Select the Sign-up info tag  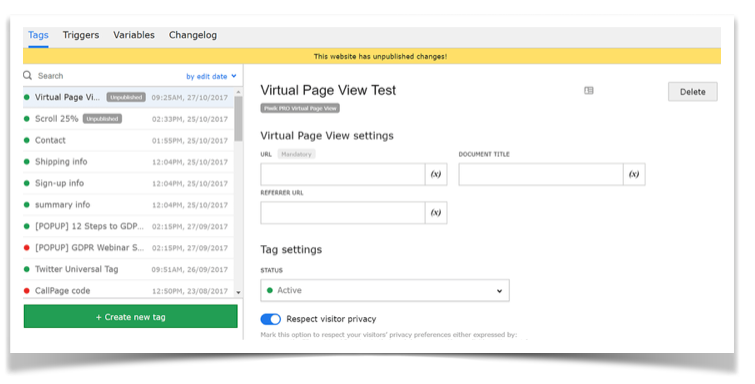pos(129,183)
